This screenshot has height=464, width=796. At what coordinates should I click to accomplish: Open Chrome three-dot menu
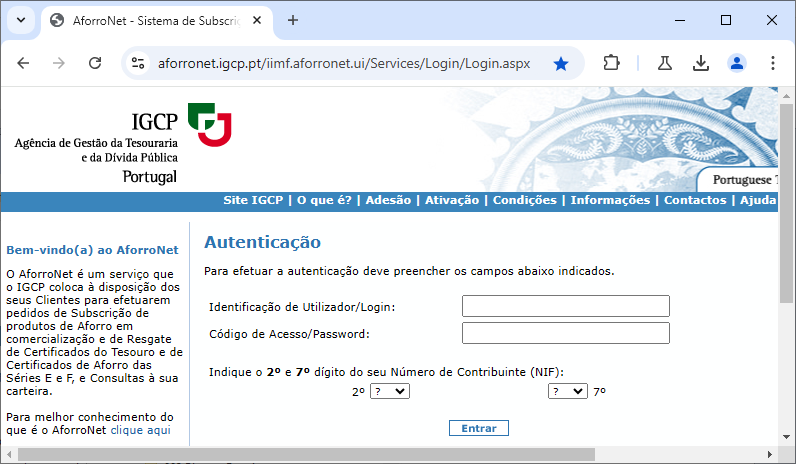point(773,63)
